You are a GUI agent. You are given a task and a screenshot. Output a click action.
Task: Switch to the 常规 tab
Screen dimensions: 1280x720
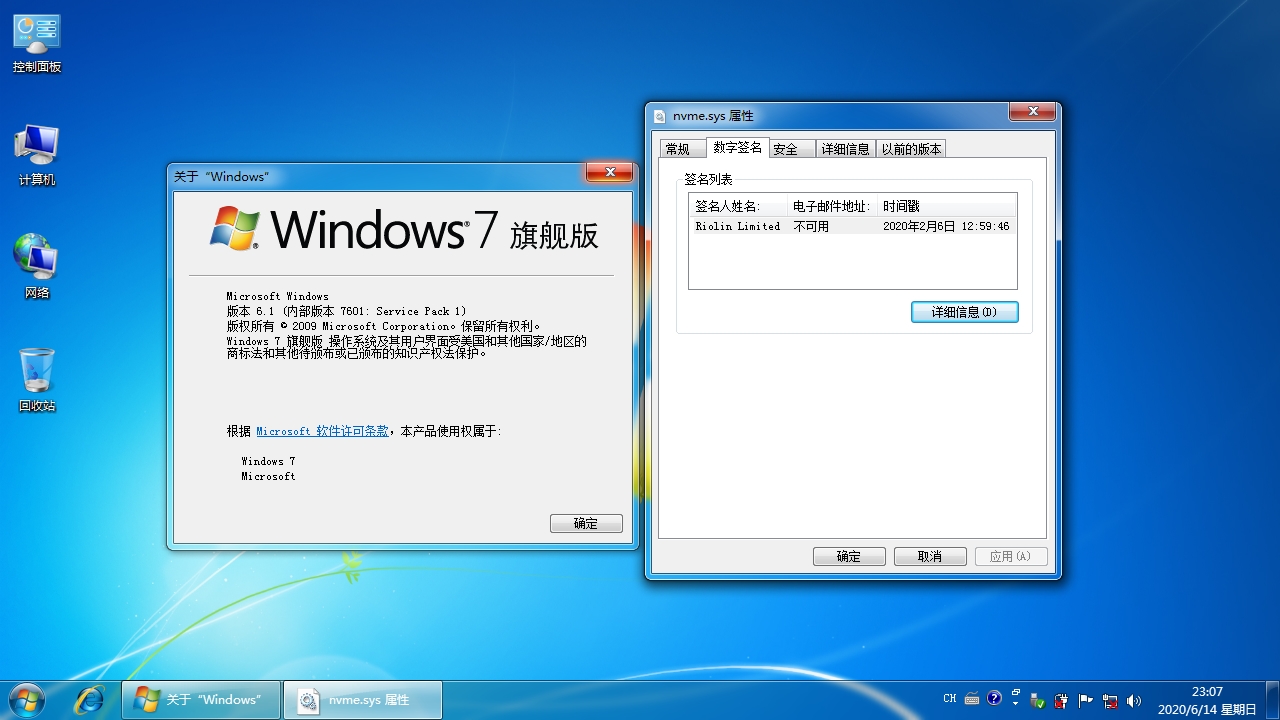(x=683, y=149)
